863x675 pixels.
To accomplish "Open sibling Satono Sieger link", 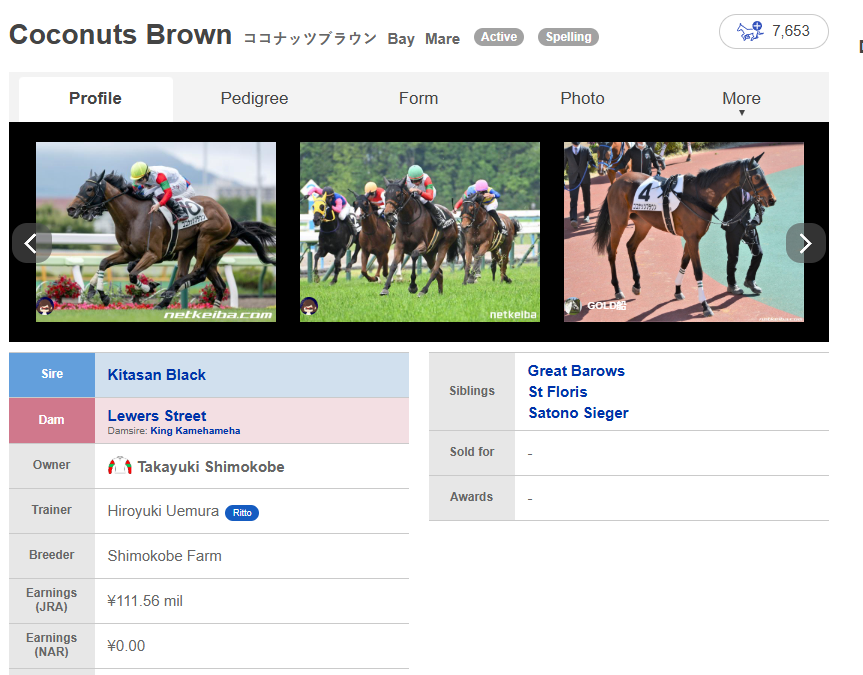I will pyautogui.click(x=578, y=413).
